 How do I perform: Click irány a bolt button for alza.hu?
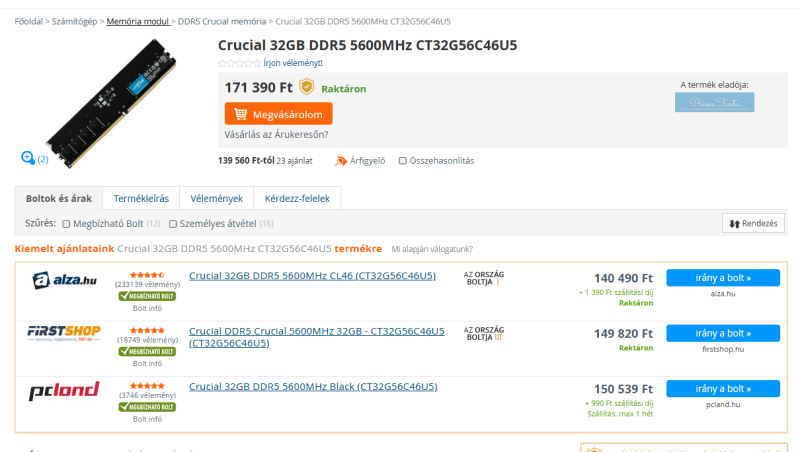tap(723, 278)
